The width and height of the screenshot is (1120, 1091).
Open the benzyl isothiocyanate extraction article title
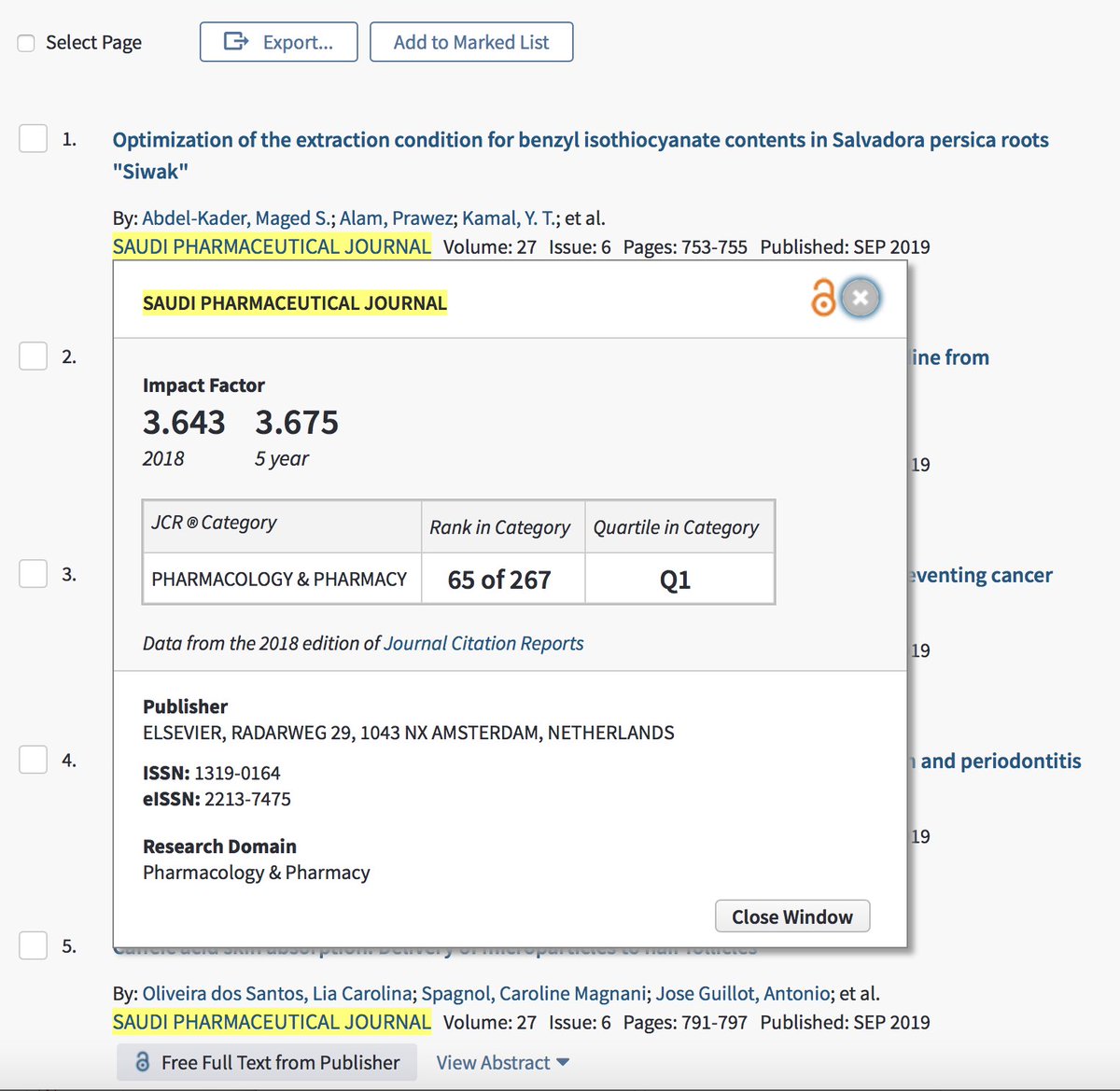581,155
